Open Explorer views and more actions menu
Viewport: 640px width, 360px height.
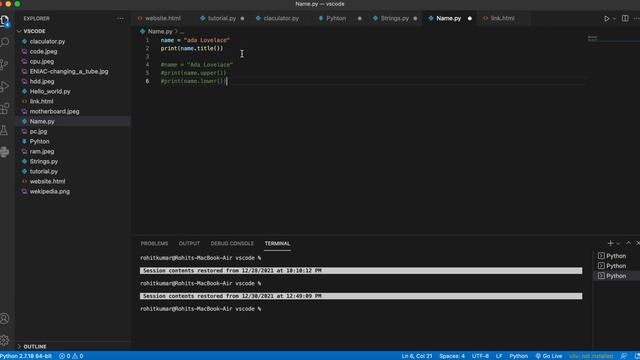pos(120,19)
